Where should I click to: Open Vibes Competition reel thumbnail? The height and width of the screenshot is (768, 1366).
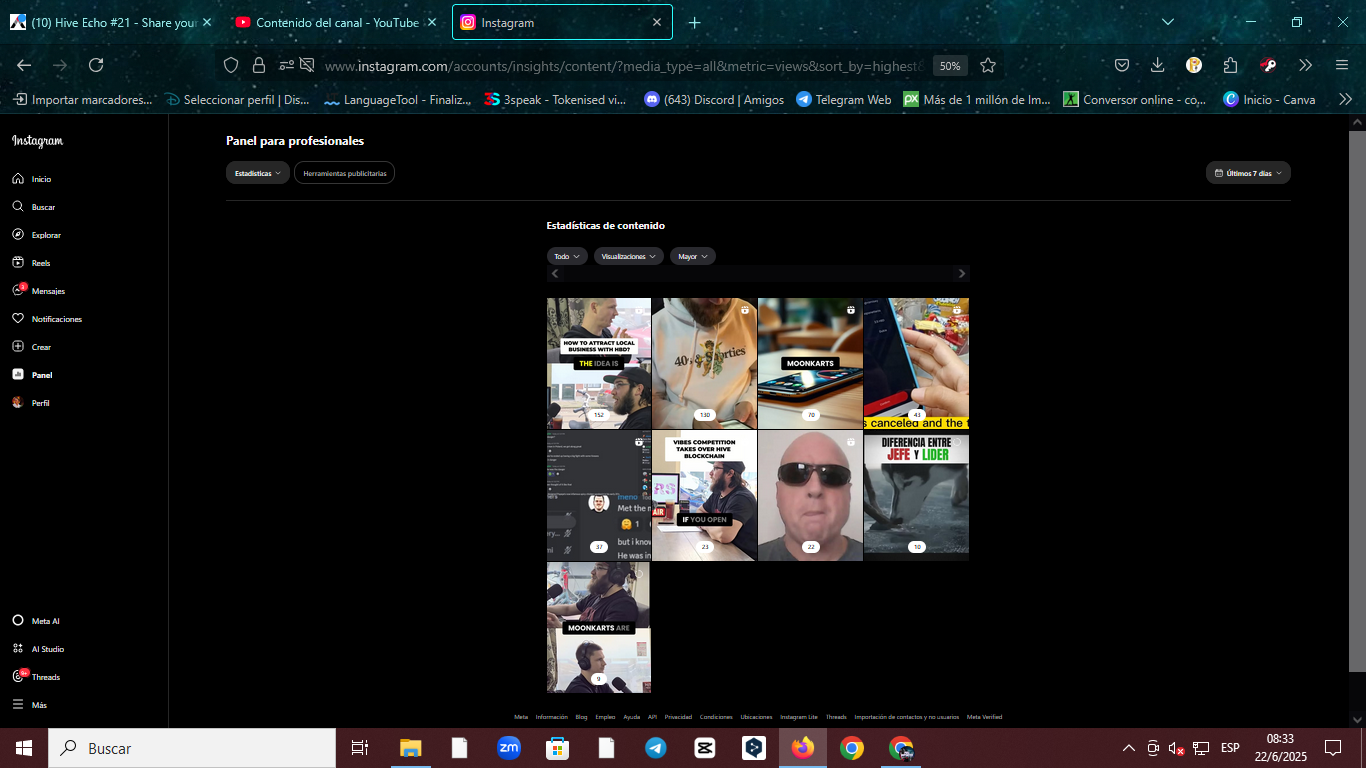pyautogui.click(x=704, y=495)
